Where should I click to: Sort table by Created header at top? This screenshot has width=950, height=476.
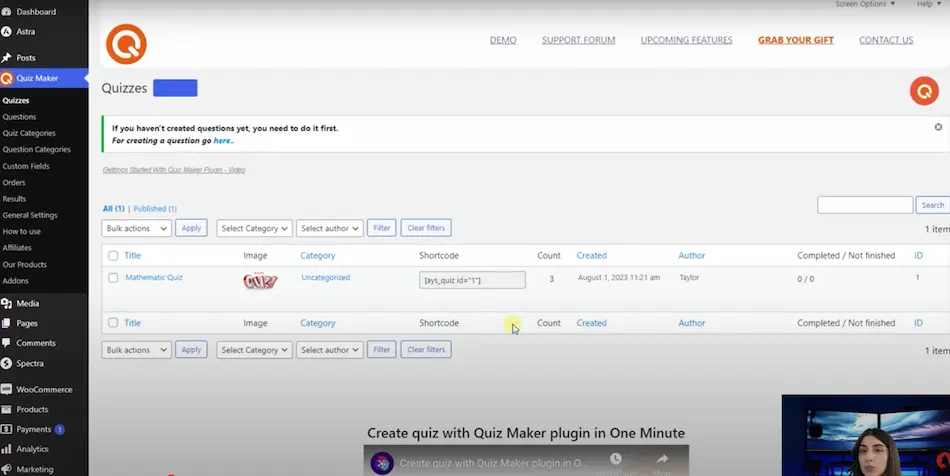[591, 256]
